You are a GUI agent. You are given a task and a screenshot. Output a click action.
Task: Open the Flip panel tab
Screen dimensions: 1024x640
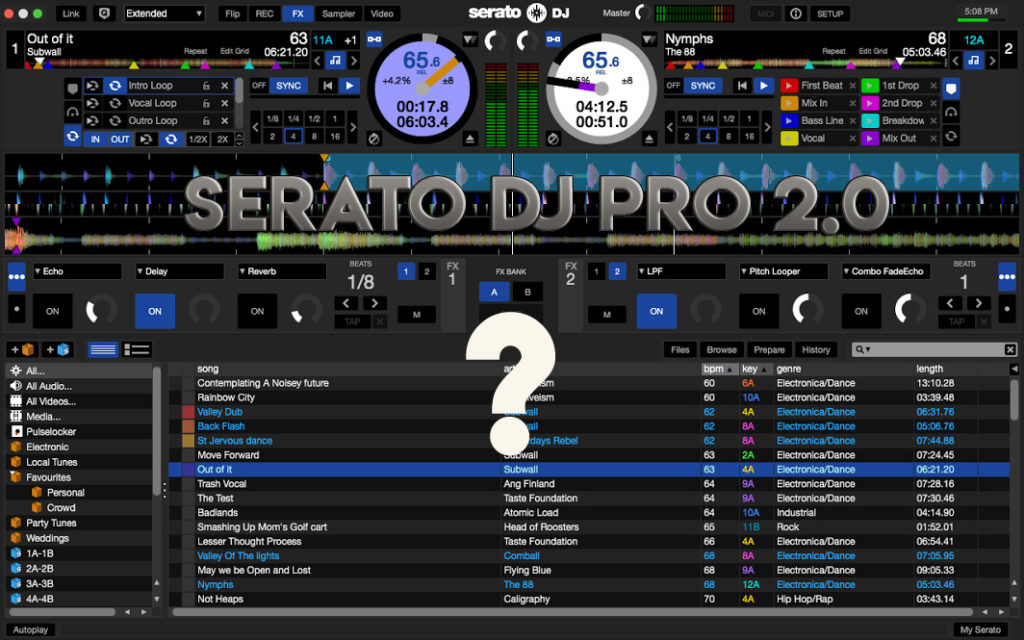click(232, 13)
